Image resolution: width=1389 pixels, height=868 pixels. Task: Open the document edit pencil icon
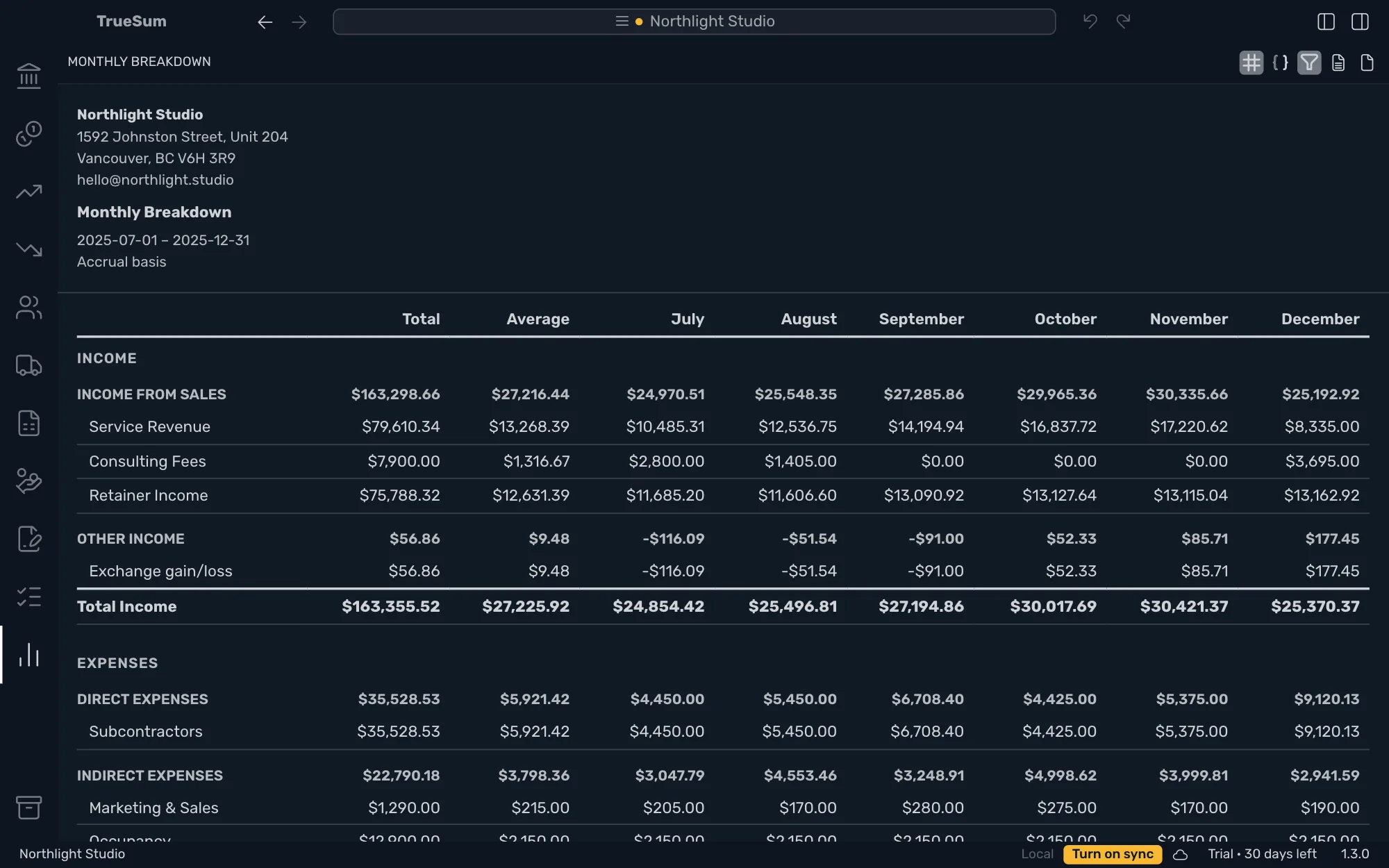tap(28, 539)
